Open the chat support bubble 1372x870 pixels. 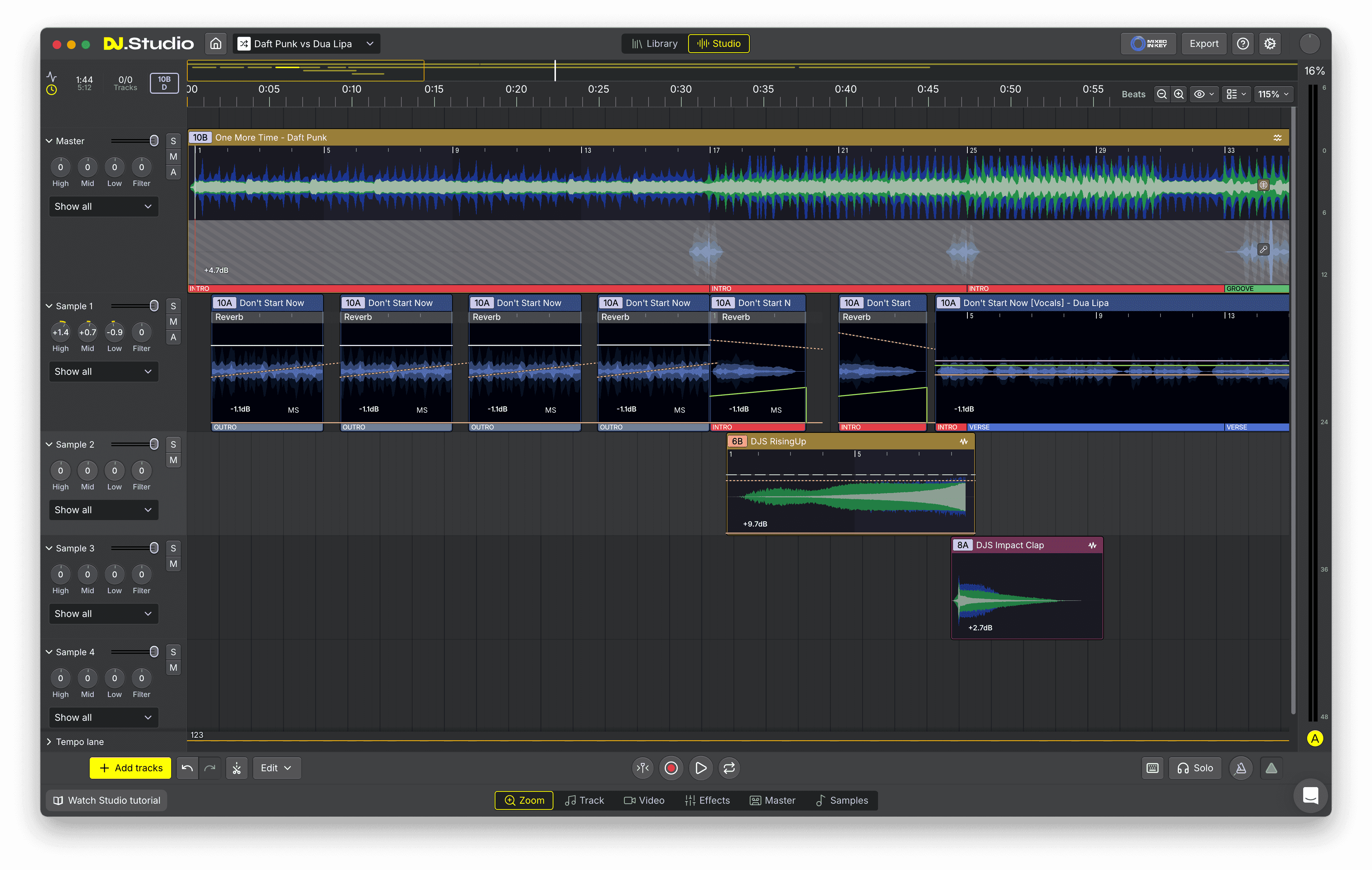pos(1310,795)
